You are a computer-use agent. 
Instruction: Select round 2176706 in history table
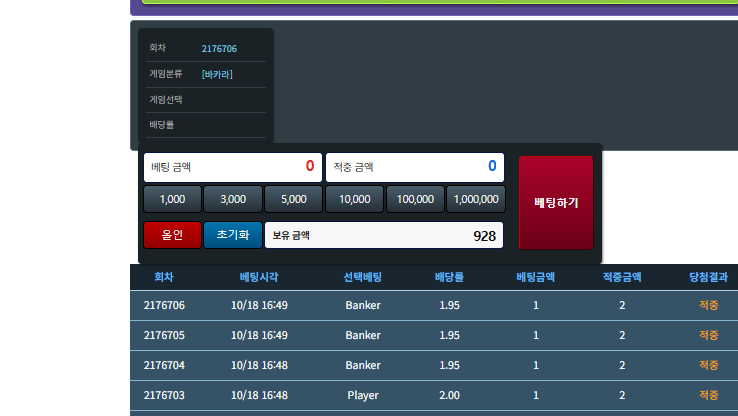pyautogui.click(x=164, y=305)
